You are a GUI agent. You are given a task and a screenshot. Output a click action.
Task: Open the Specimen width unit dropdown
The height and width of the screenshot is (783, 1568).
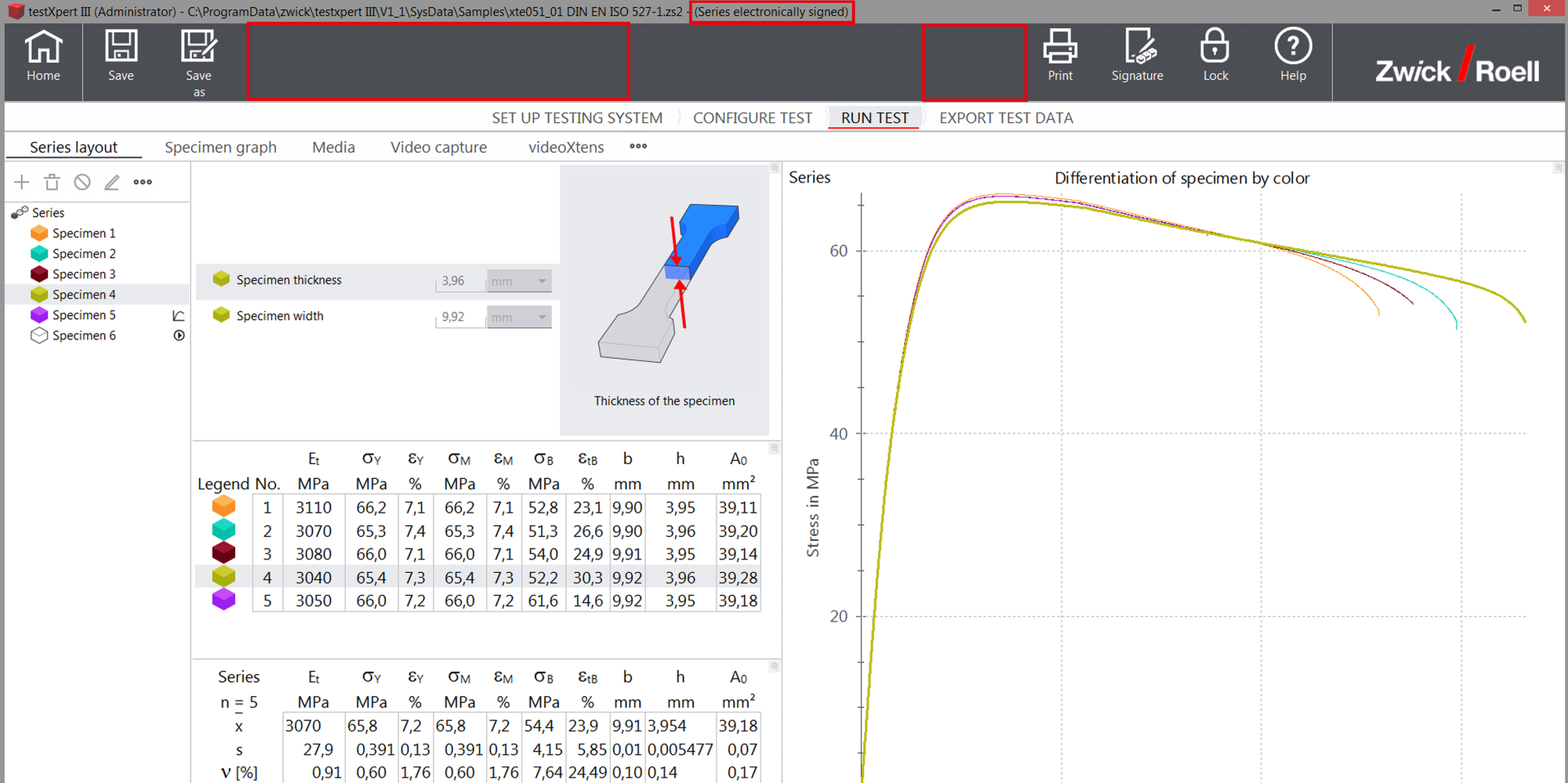click(519, 317)
